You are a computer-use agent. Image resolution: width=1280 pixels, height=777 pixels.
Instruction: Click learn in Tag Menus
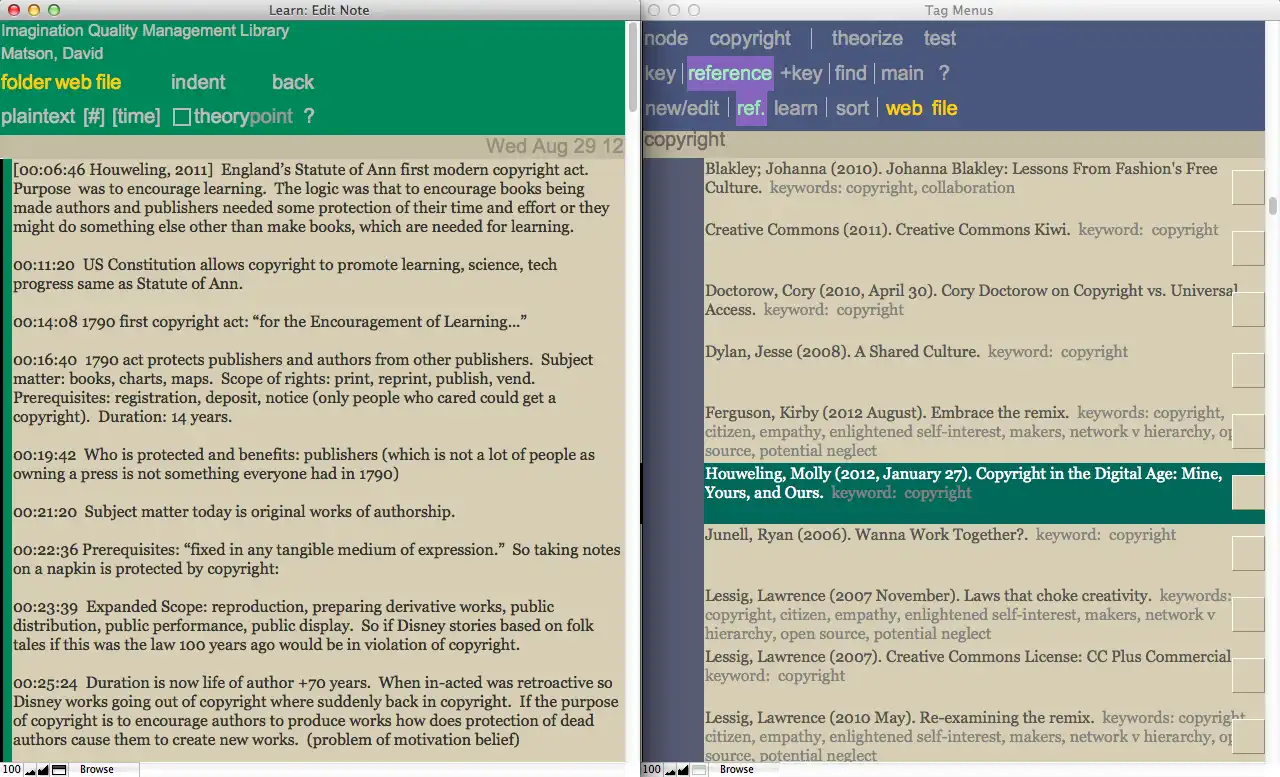796,108
